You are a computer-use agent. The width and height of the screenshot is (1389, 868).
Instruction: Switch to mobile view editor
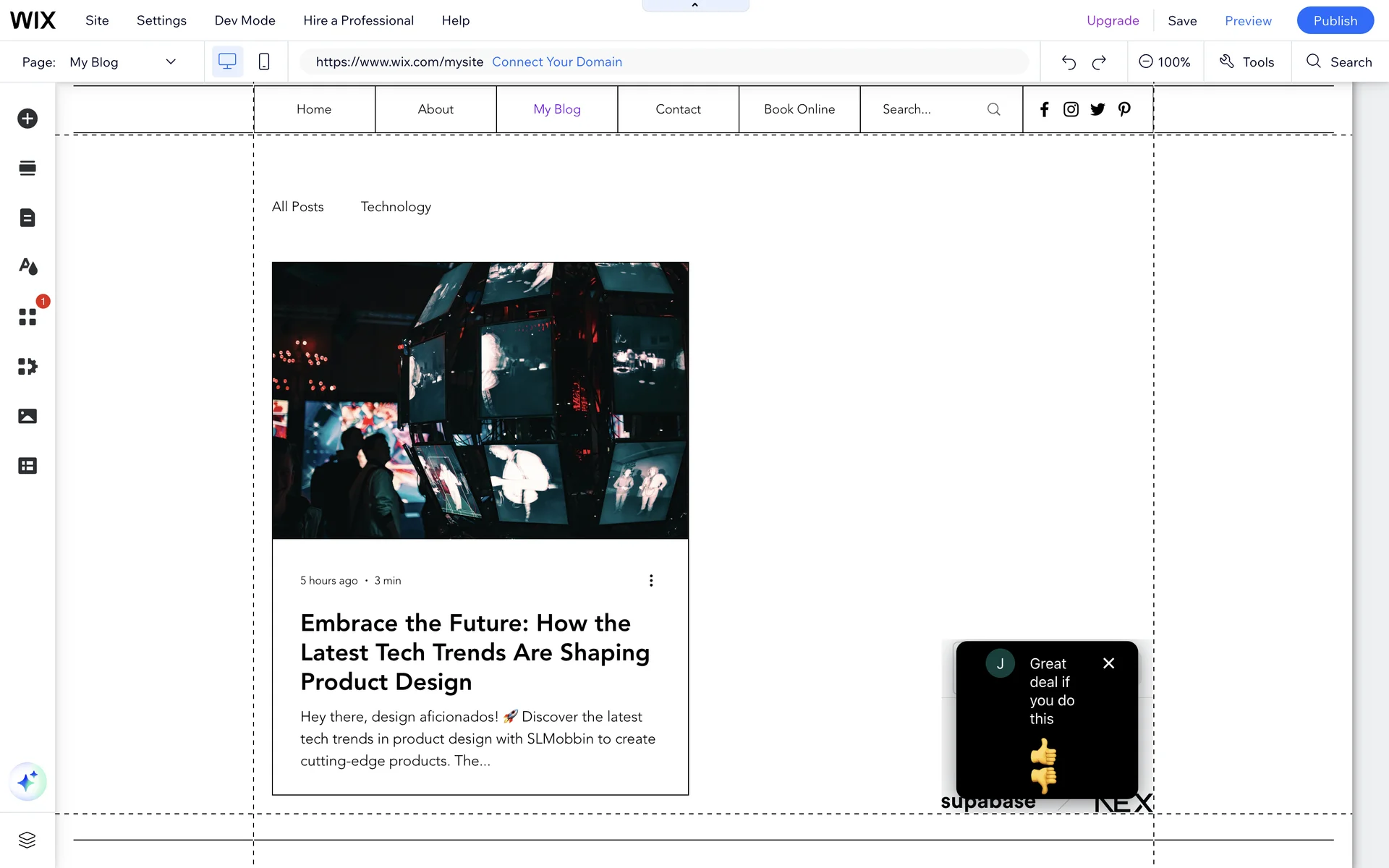(264, 62)
